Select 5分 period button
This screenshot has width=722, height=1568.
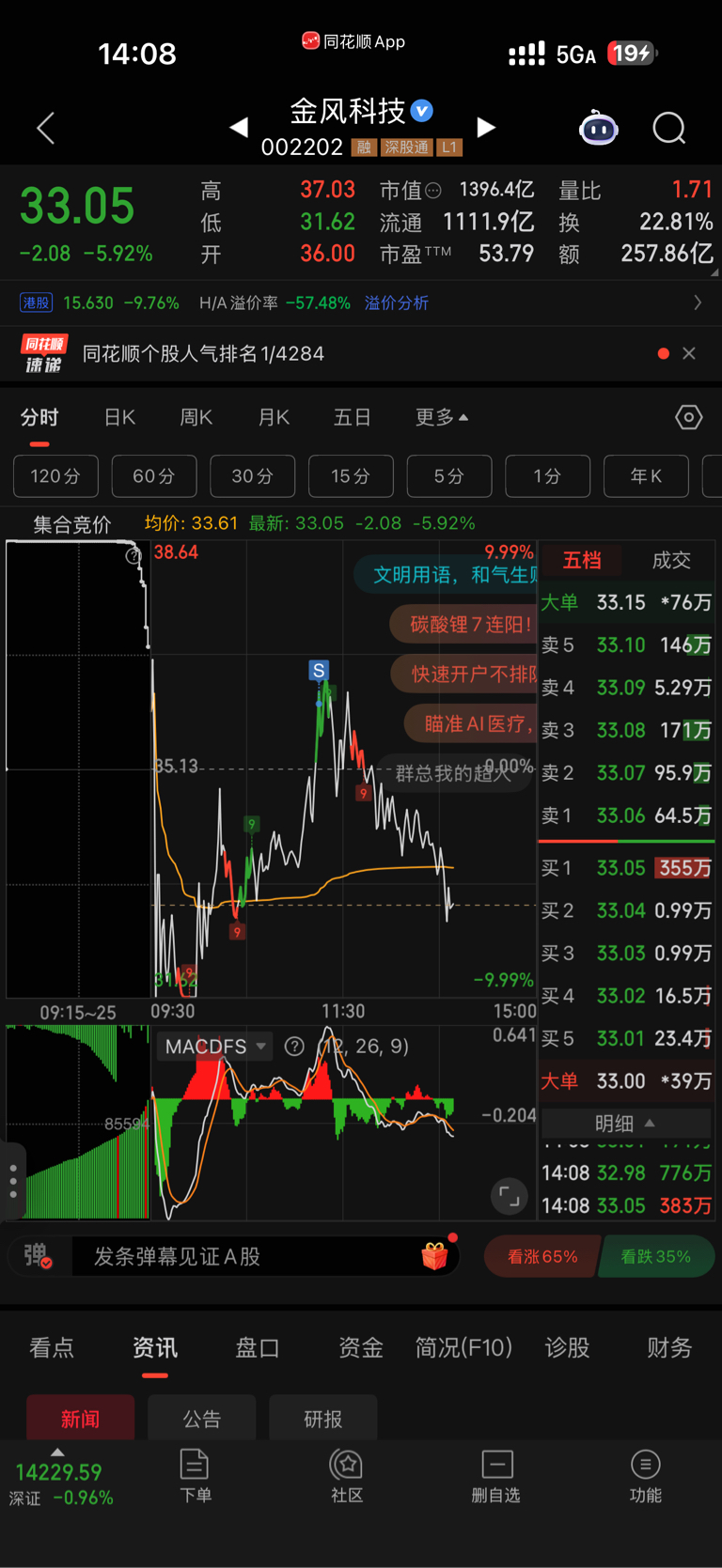pos(449,476)
